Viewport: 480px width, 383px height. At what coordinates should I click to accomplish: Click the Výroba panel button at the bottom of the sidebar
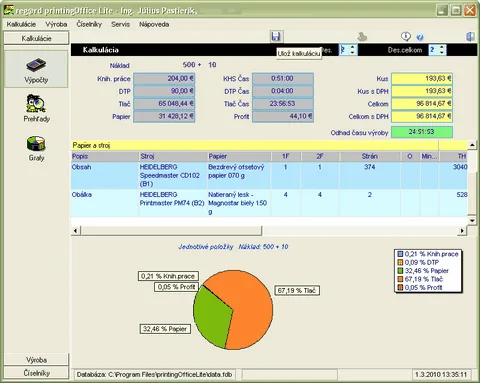pyautogui.click(x=36, y=360)
